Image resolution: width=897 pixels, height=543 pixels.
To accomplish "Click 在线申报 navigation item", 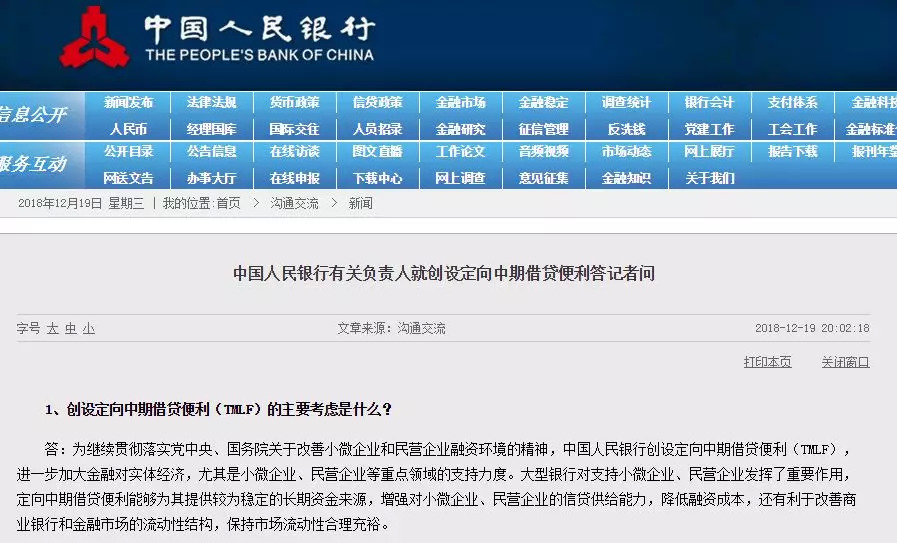I will point(295,179).
